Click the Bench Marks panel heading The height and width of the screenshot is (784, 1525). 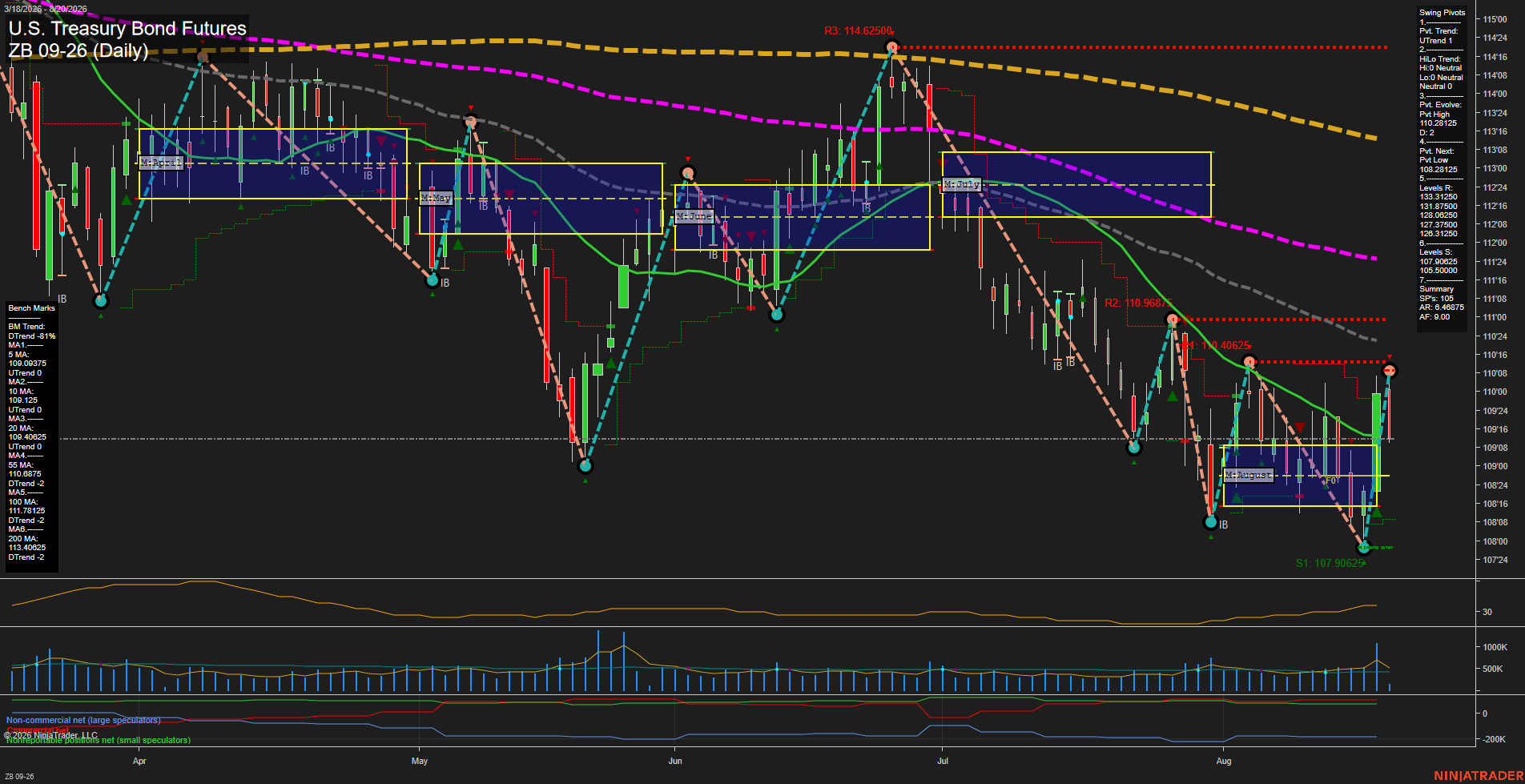[32, 308]
